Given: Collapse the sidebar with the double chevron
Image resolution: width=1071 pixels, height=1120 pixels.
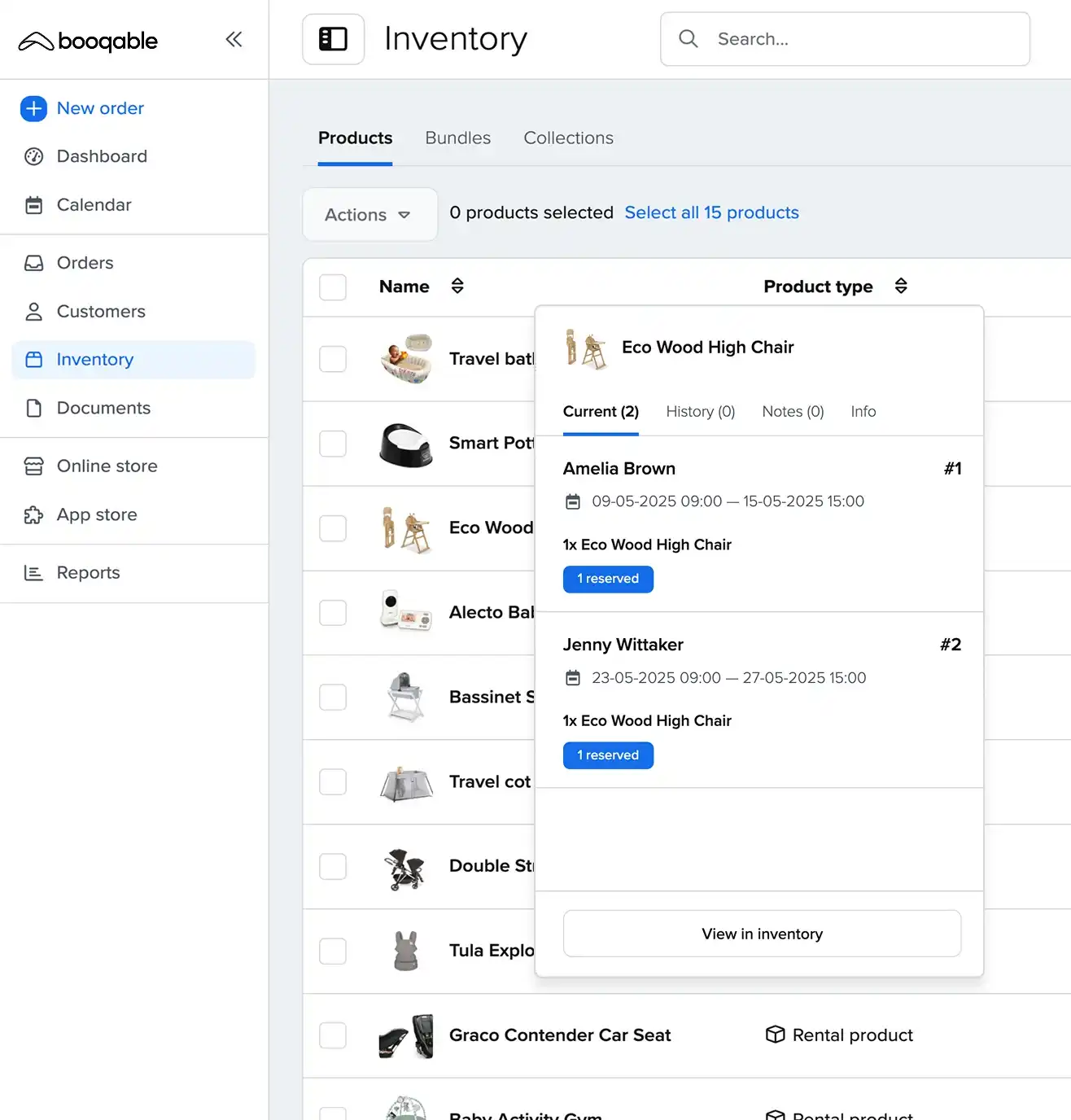Looking at the screenshot, I should coord(234,38).
